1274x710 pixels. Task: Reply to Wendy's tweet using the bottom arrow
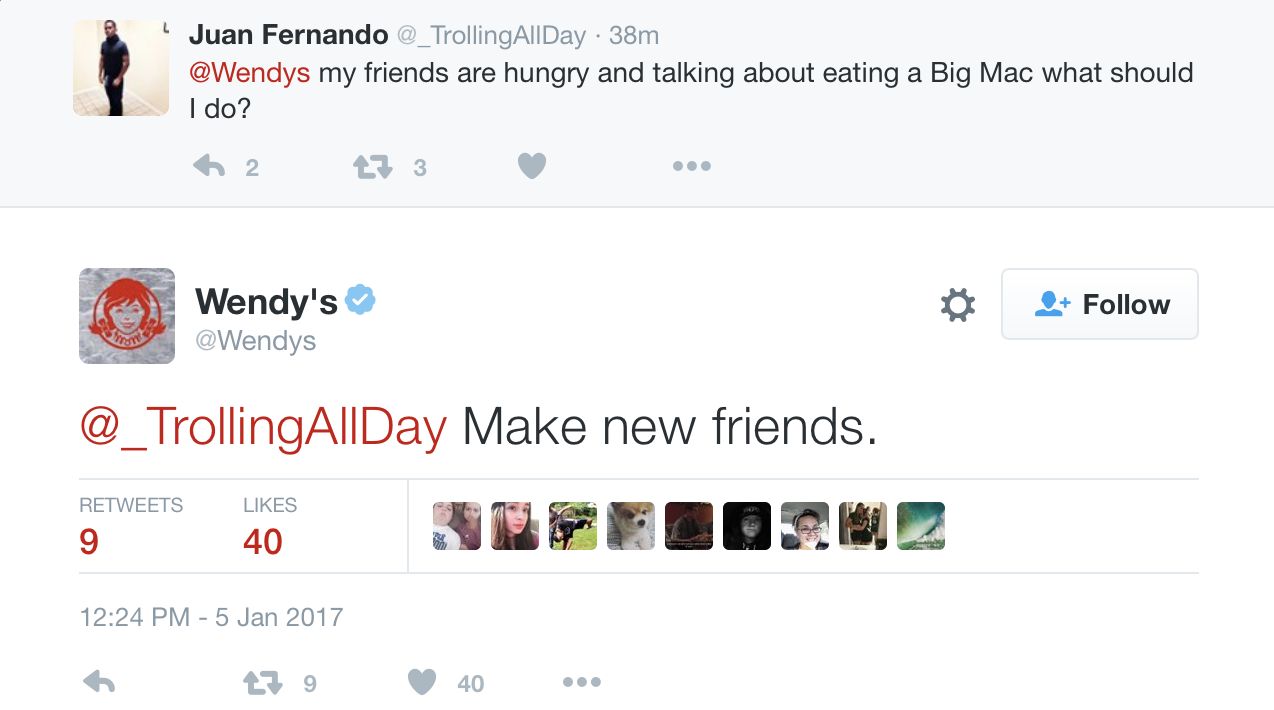99,683
